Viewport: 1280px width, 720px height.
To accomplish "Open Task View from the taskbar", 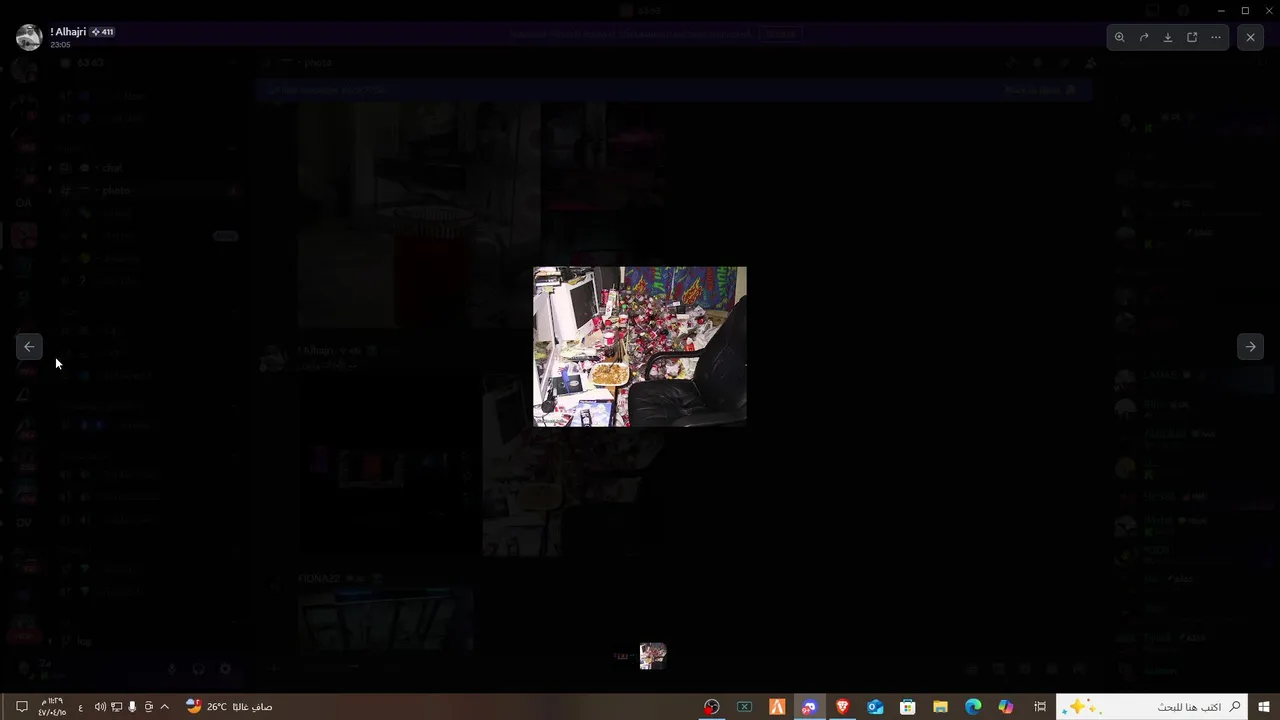I will point(1040,707).
